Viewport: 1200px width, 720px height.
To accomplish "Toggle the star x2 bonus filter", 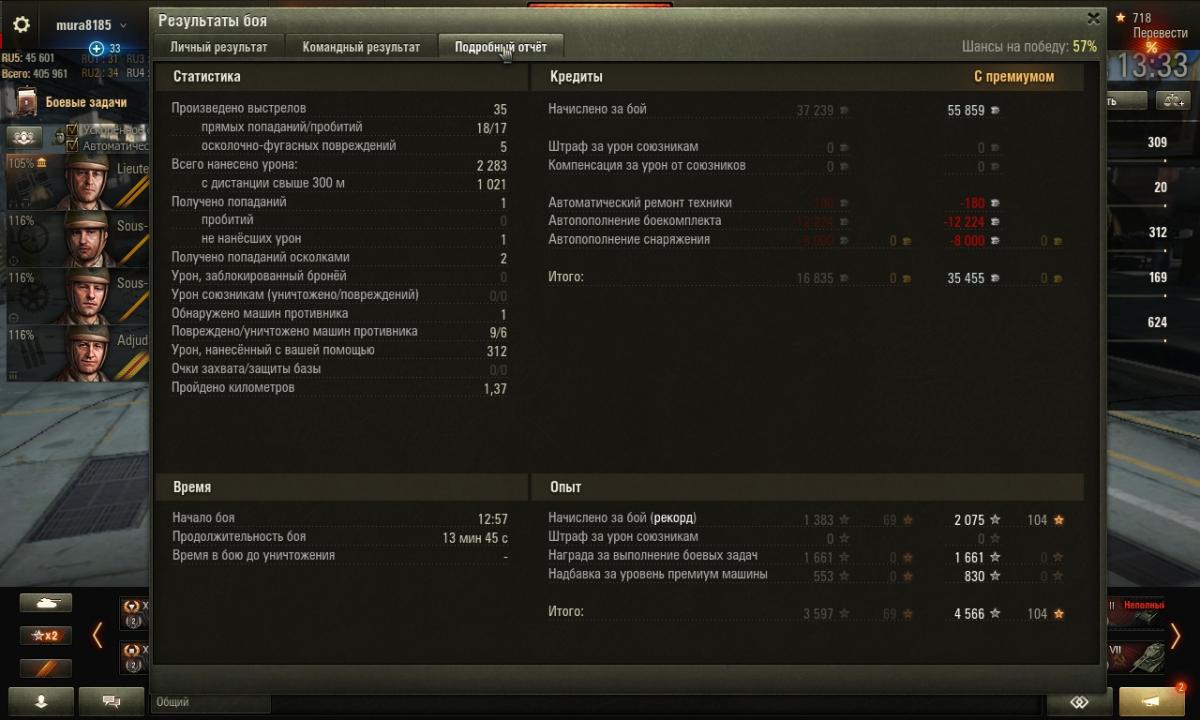I will click(46, 636).
